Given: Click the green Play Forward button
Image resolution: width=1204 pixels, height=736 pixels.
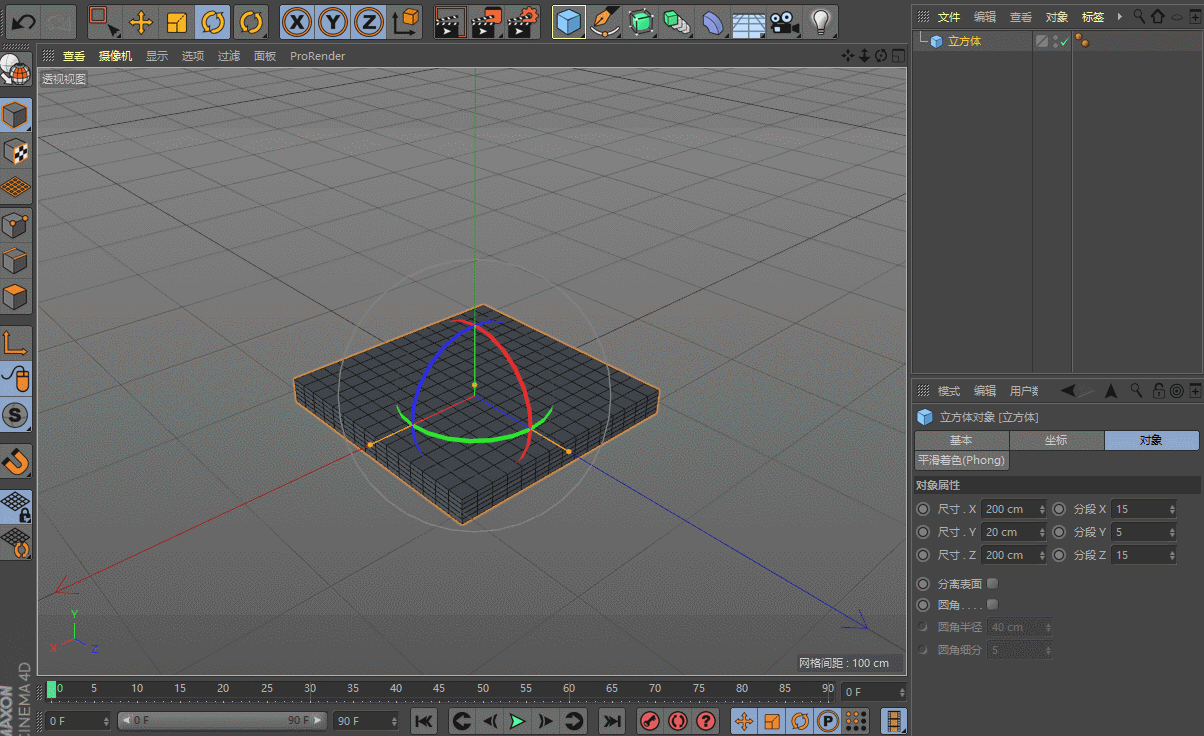Looking at the screenshot, I should (x=517, y=721).
